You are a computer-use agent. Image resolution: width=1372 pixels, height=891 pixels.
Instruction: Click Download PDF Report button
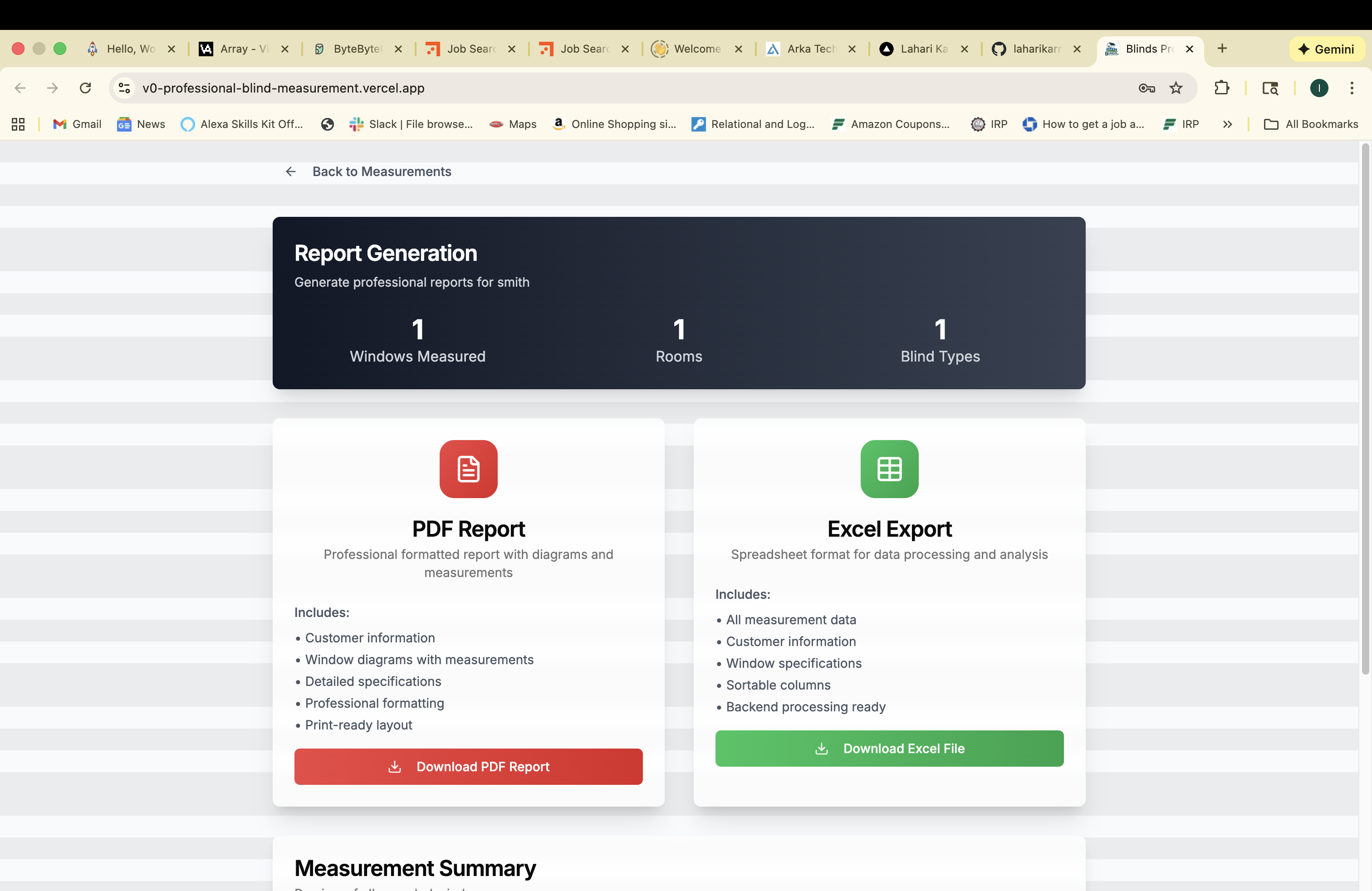pyautogui.click(x=468, y=766)
